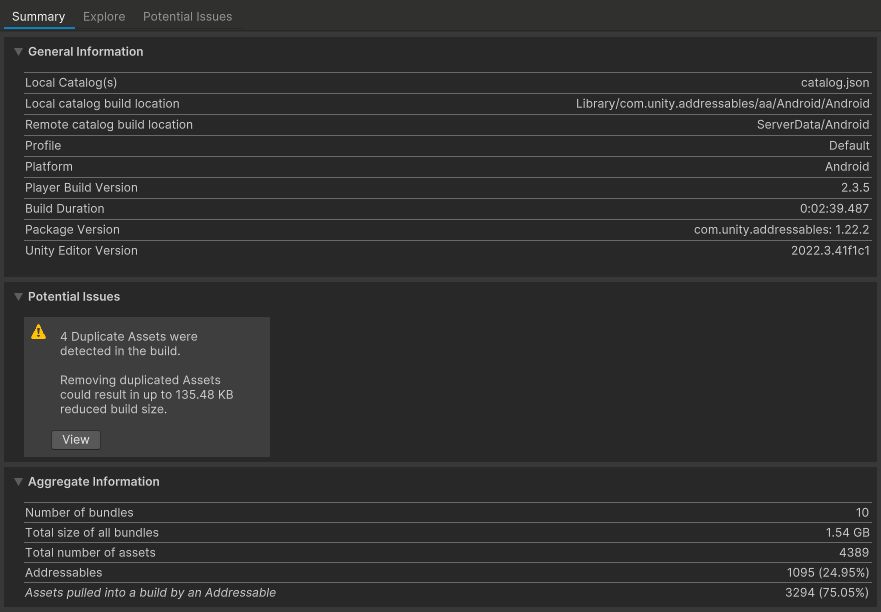
Task: Click the Unity Editor Version row
Action: (447, 251)
